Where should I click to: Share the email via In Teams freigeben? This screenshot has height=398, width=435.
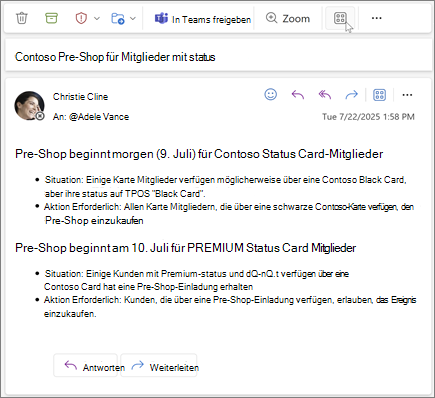point(203,19)
